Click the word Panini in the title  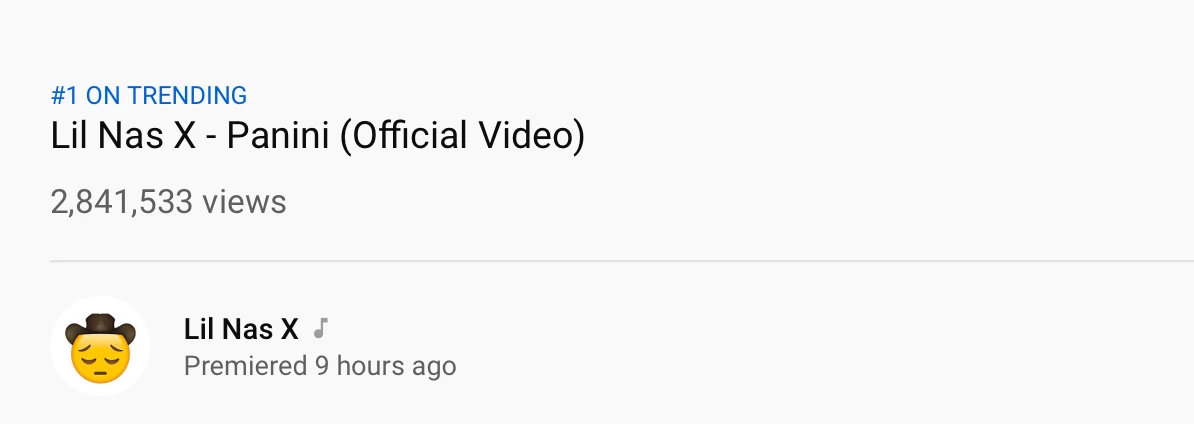pos(277,136)
